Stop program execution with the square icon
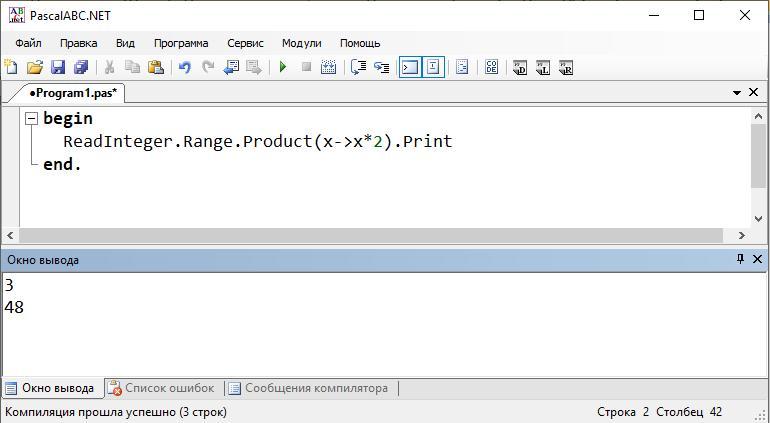The image size is (770, 423). tap(306, 67)
